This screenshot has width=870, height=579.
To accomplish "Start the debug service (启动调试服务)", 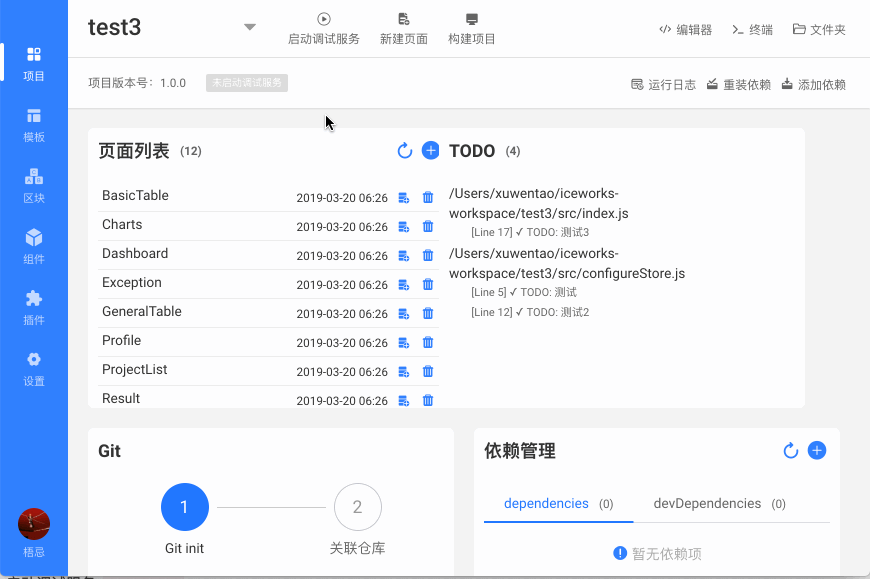I will (x=323, y=29).
